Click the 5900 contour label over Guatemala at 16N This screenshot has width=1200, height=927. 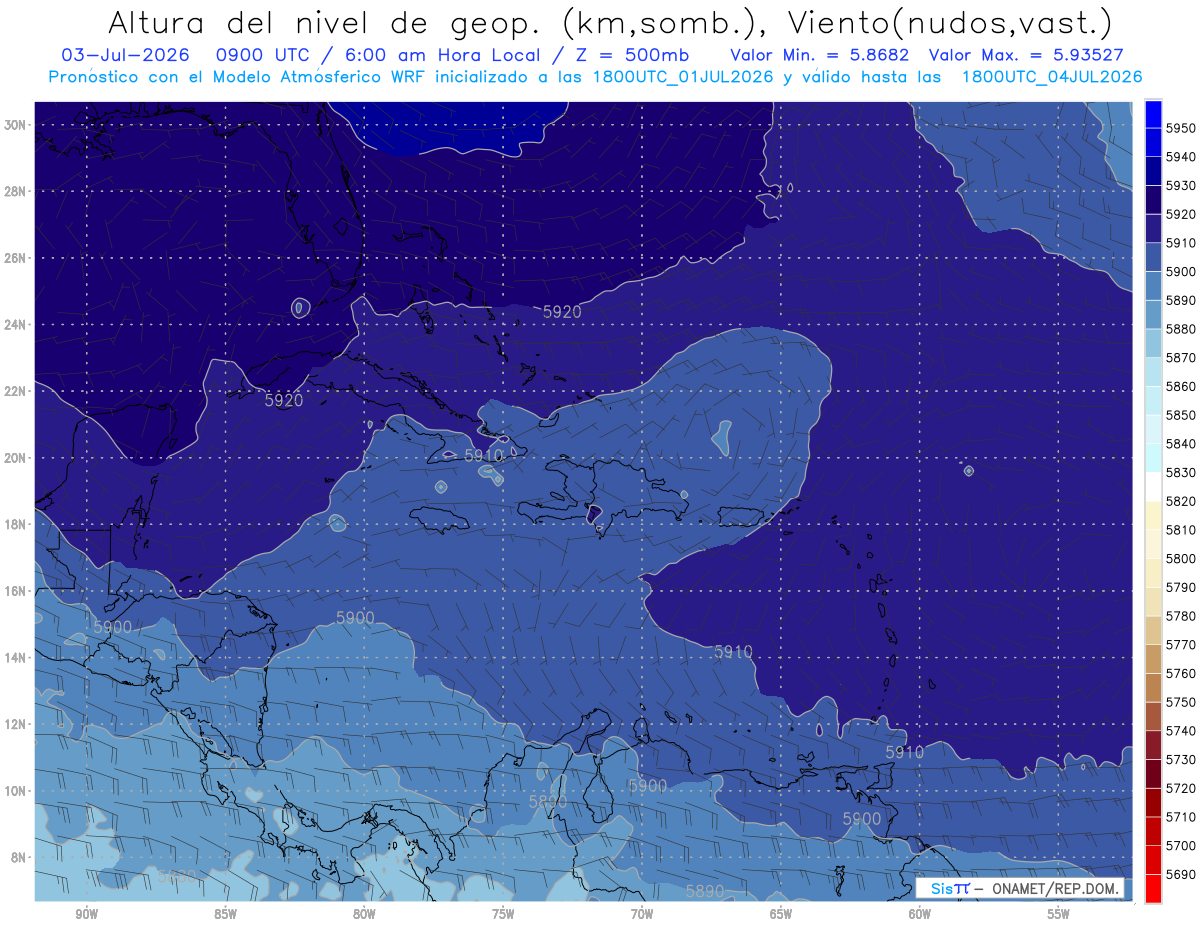[x=113, y=627]
